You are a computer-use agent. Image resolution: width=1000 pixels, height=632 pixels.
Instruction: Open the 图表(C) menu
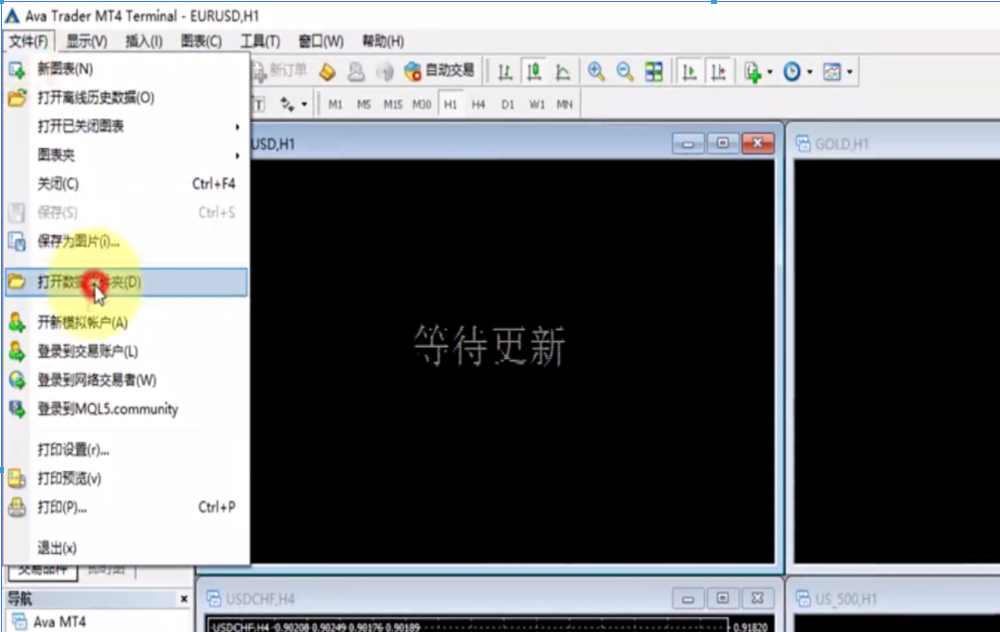click(x=201, y=41)
